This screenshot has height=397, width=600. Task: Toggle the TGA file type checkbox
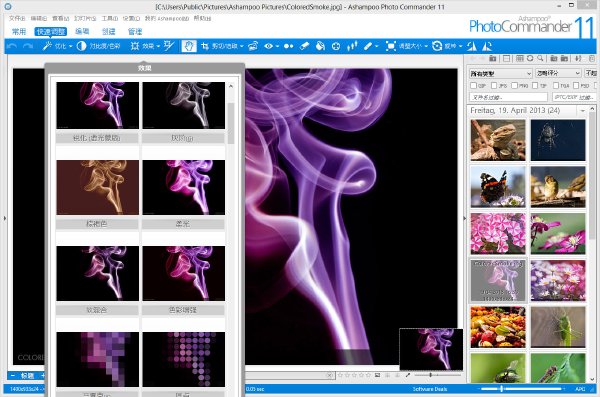pyautogui.click(x=556, y=85)
